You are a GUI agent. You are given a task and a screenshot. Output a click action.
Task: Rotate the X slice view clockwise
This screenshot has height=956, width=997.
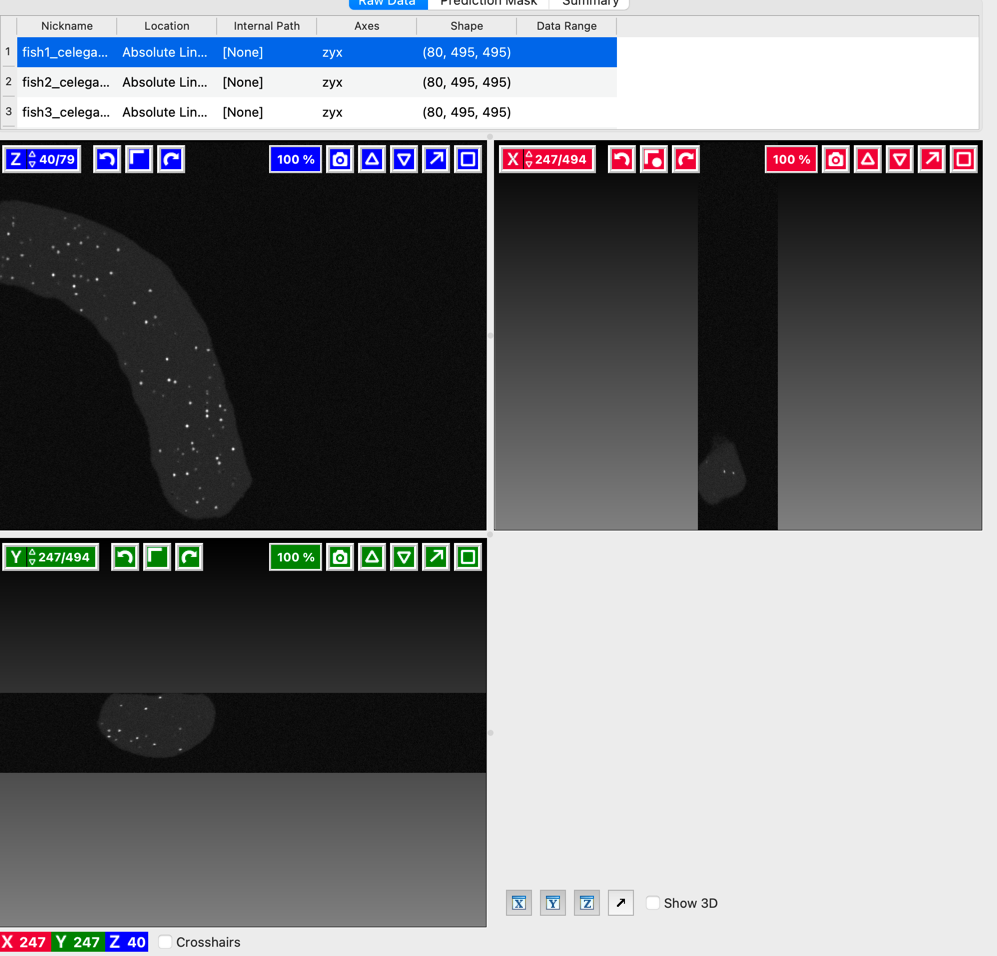684,158
